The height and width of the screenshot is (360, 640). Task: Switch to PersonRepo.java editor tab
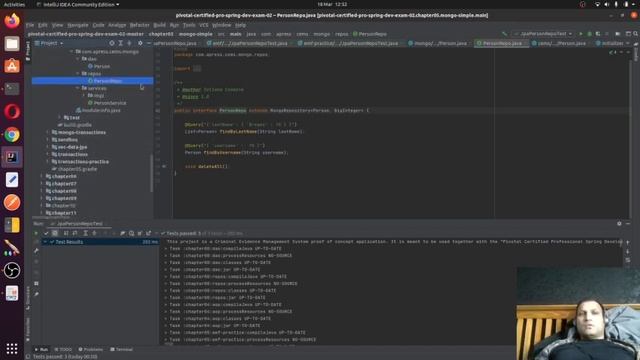pyautogui.click(x=502, y=43)
